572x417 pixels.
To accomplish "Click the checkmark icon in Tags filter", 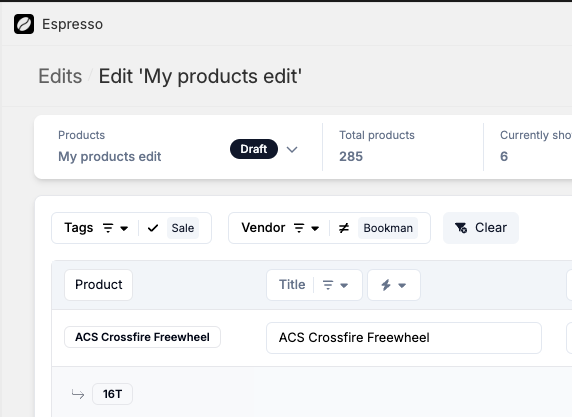I will [153, 228].
